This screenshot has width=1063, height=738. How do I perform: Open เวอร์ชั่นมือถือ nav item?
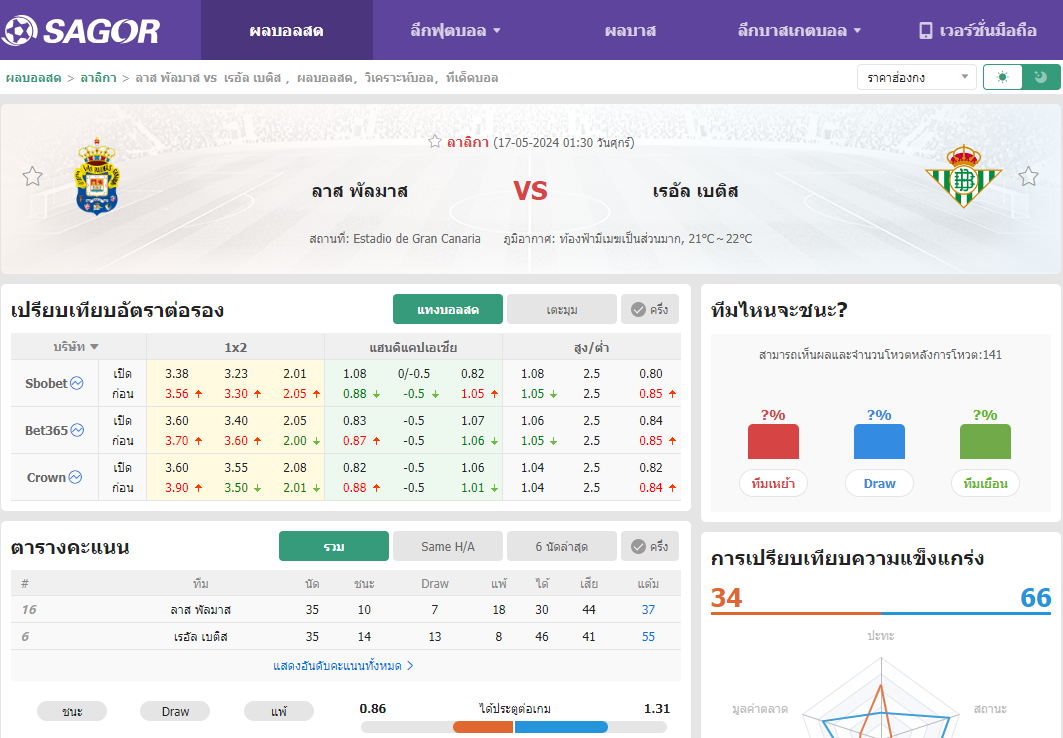pos(978,31)
